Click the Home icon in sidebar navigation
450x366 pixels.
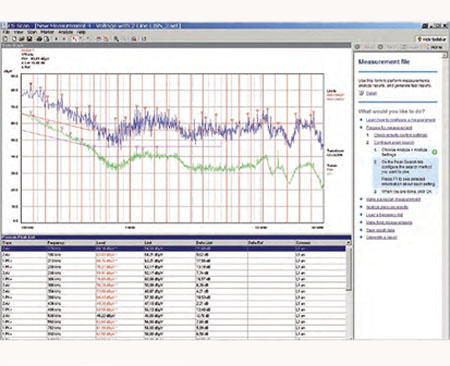click(434, 47)
